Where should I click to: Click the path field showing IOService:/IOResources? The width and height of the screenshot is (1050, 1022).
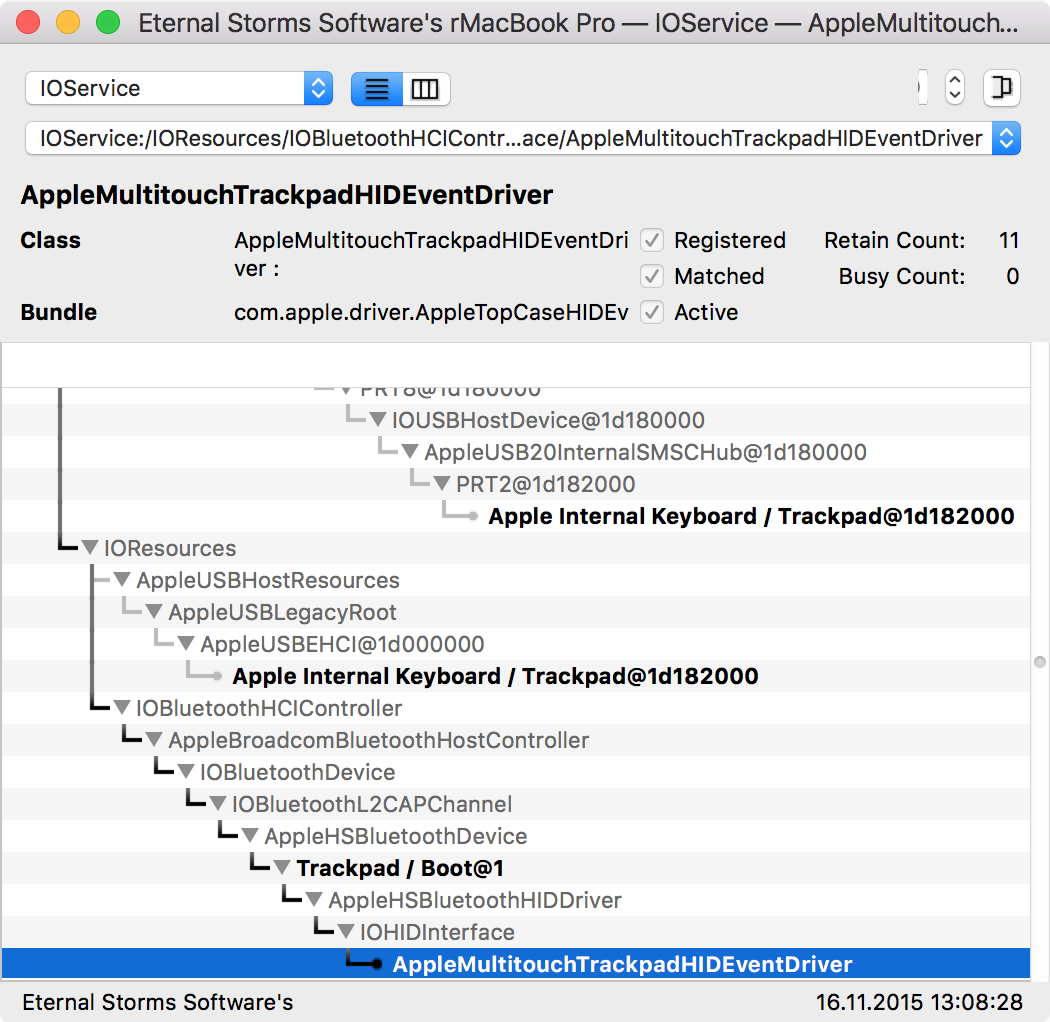509,138
